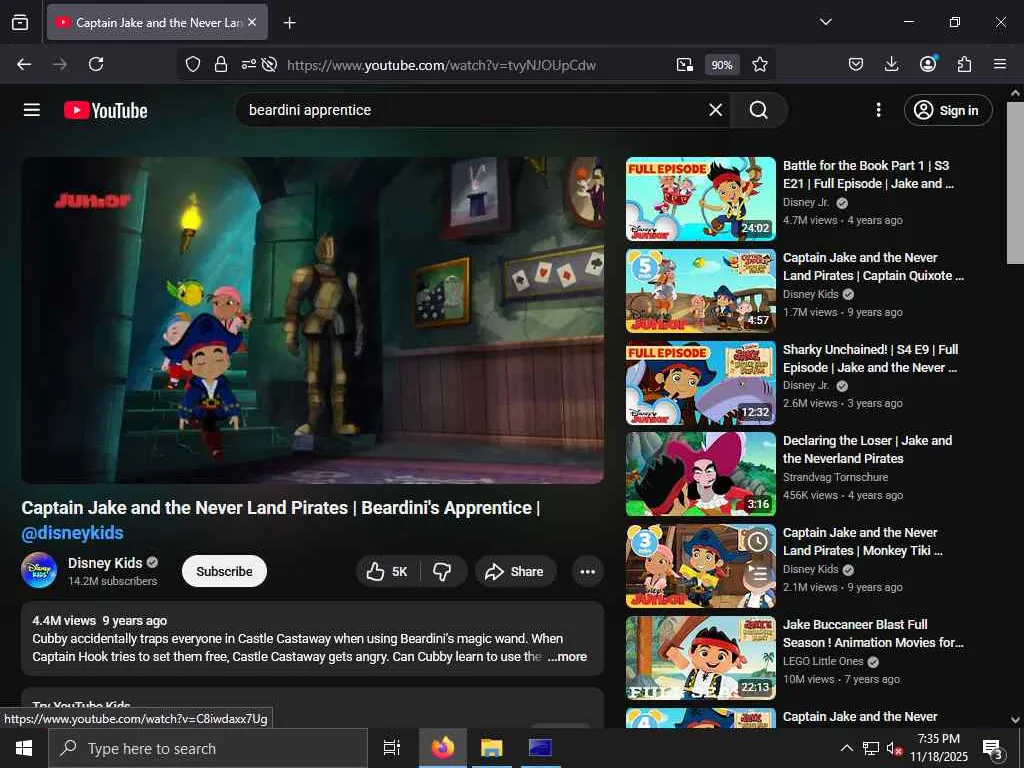The image size is (1024, 768).
Task: Click the YouTube URL in address bar
Action: [441, 65]
